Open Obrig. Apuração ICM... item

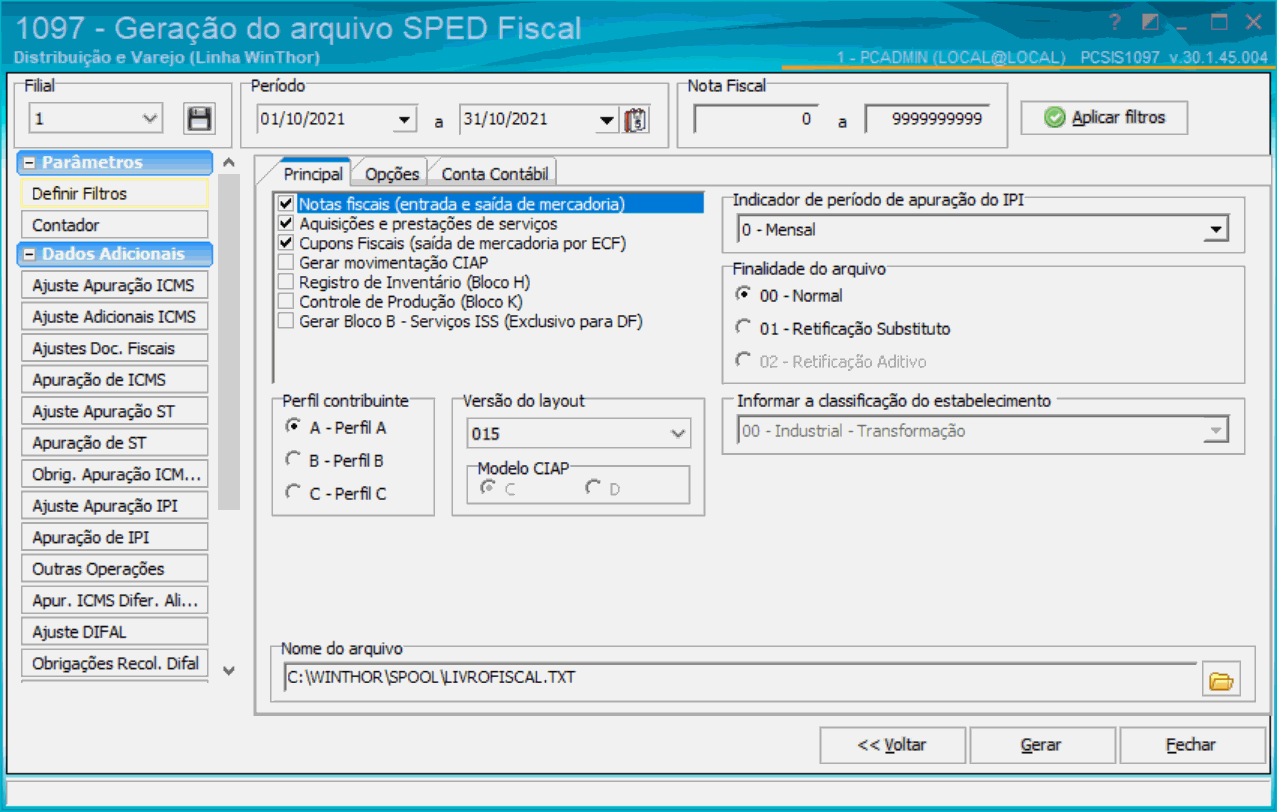pyautogui.click(x=114, y=474)
